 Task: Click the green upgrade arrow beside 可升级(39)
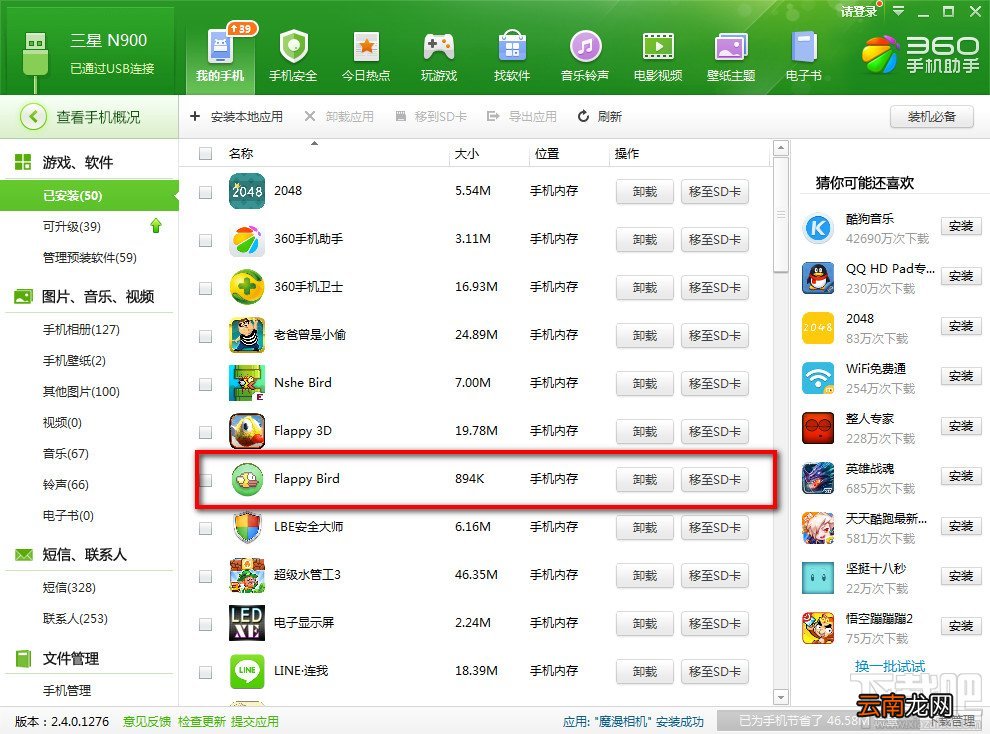[156, 226]
